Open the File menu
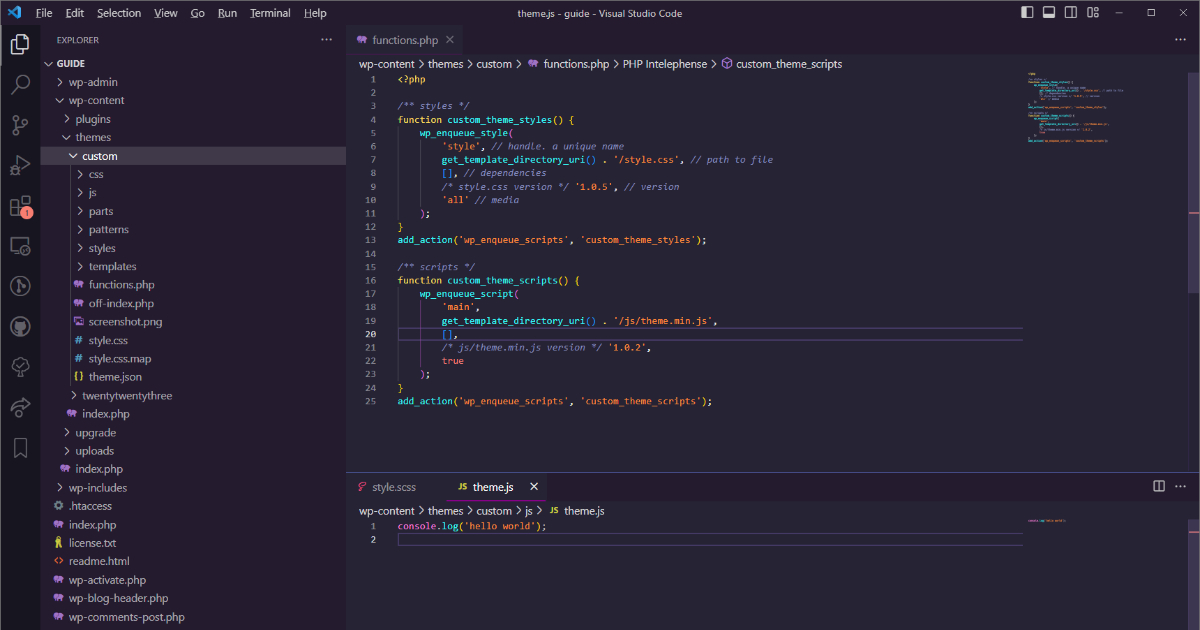Screen dimensions: 1200x630 click(44, 13)
